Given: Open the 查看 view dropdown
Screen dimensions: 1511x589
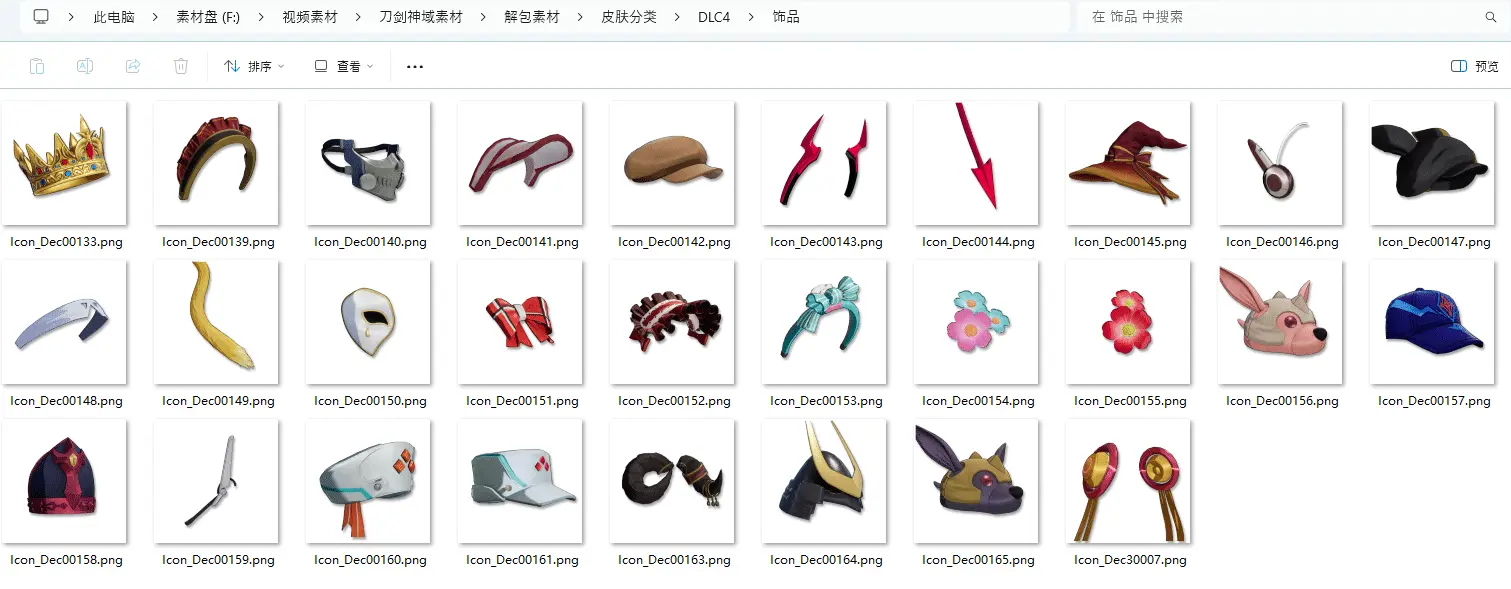Looking at the screenshot, I should tap(344, 66).
